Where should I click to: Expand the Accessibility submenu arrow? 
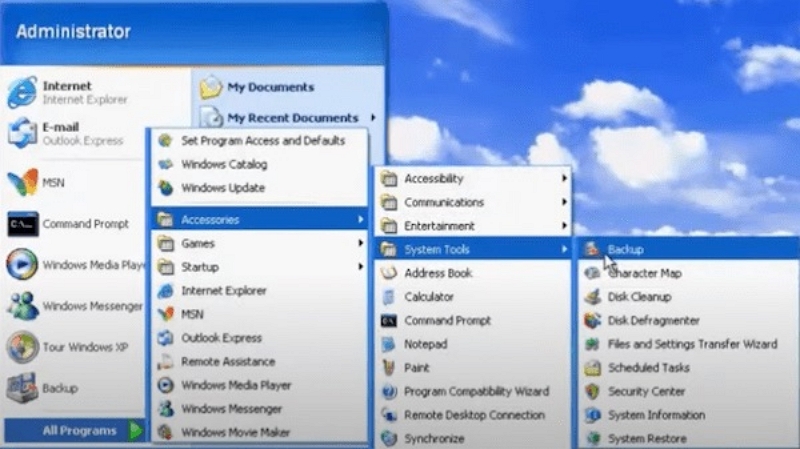(564, 178)
